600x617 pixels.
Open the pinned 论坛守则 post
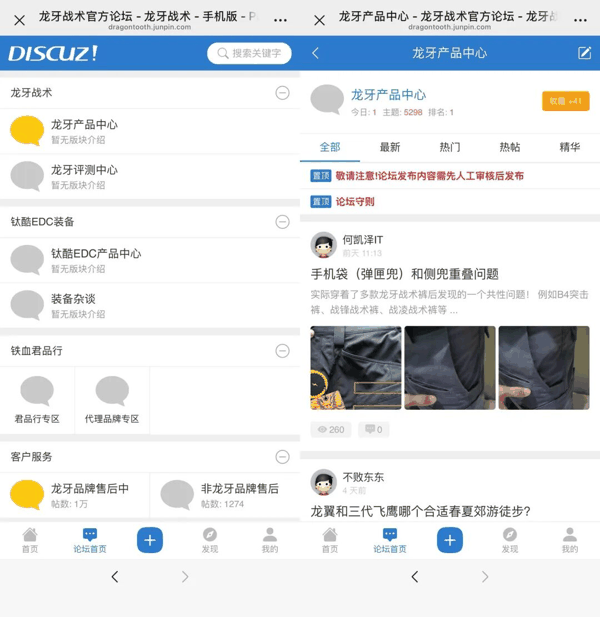[x=354, y=202]
